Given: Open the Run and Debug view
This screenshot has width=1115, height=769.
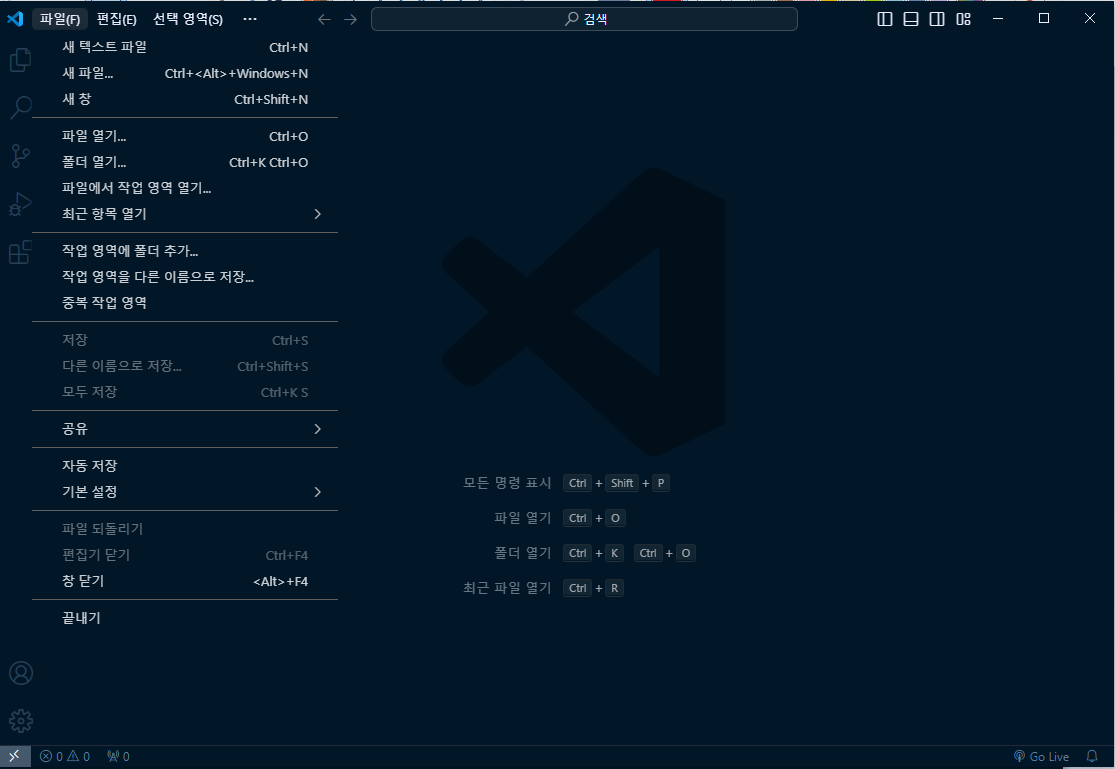Looking at the screenshot, I should pyautogui.click(x=21, y=204).
